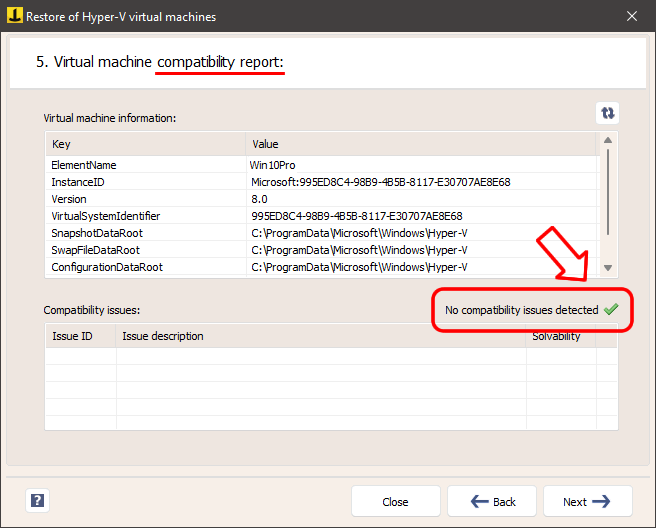Sort by the Value column header

coord(421,144)
